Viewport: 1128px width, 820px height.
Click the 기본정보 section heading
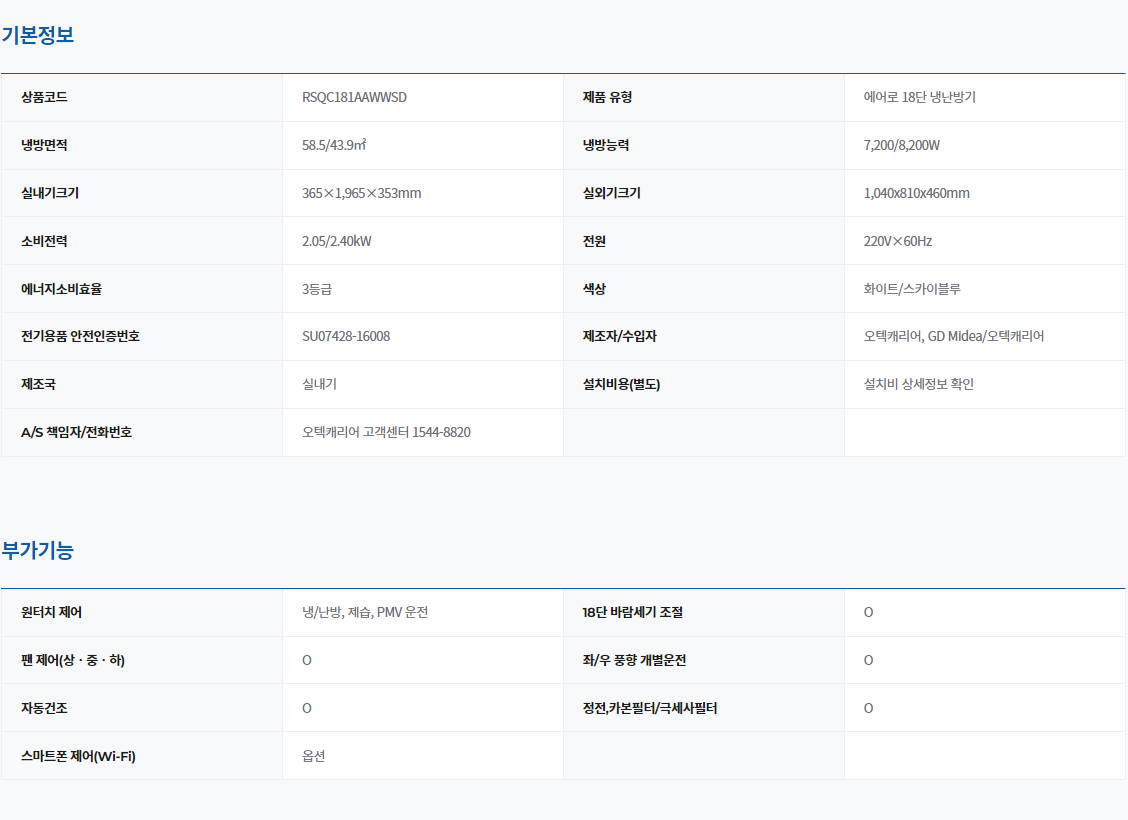[x=38, y=35]
